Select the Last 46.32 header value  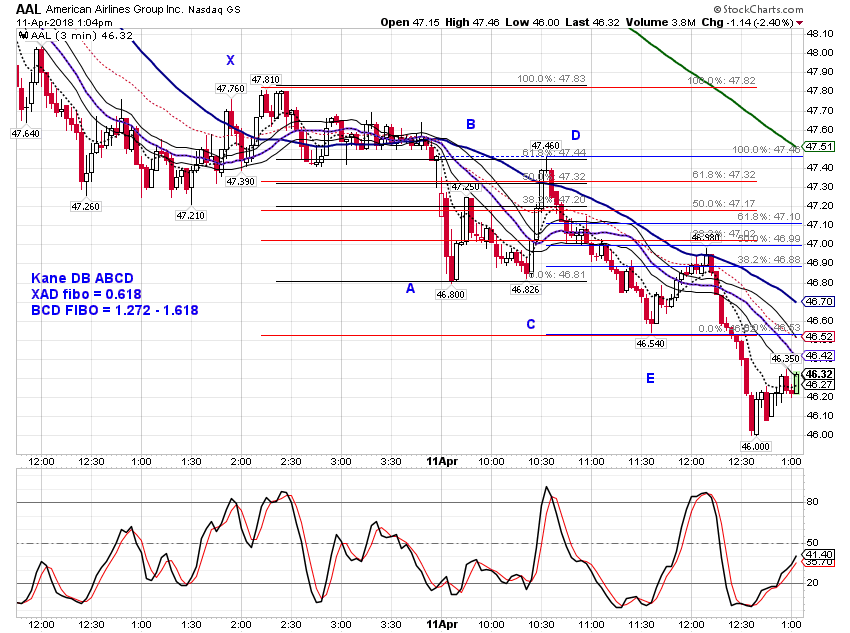pyautogui.click(x=592, y=22)
